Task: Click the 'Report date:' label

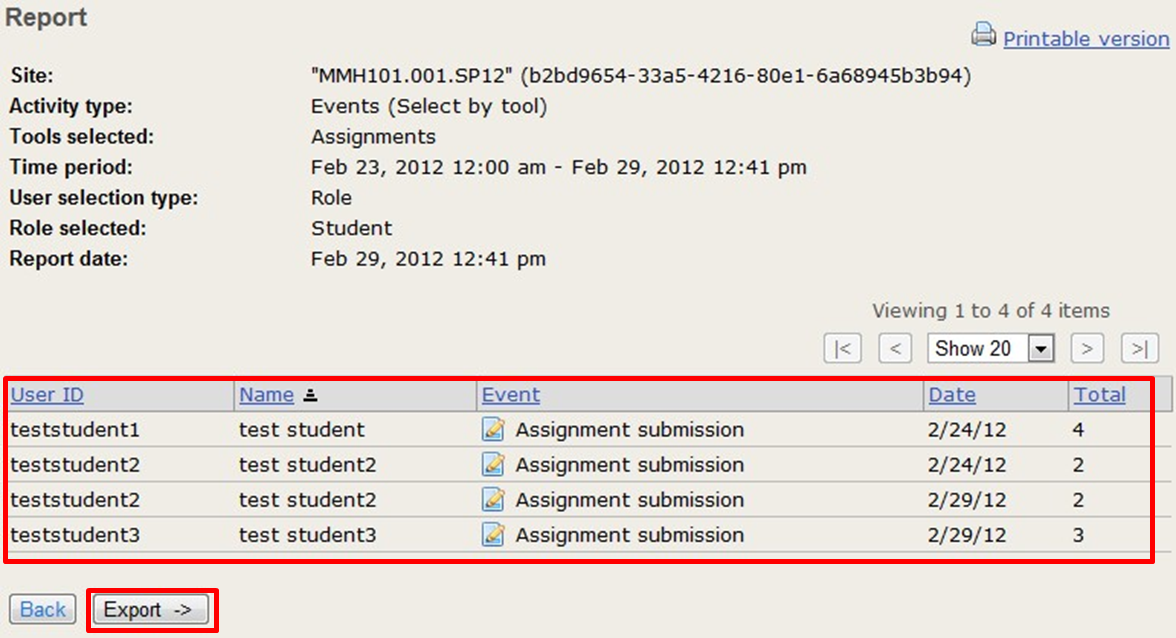Action: (x=68, y=259)
